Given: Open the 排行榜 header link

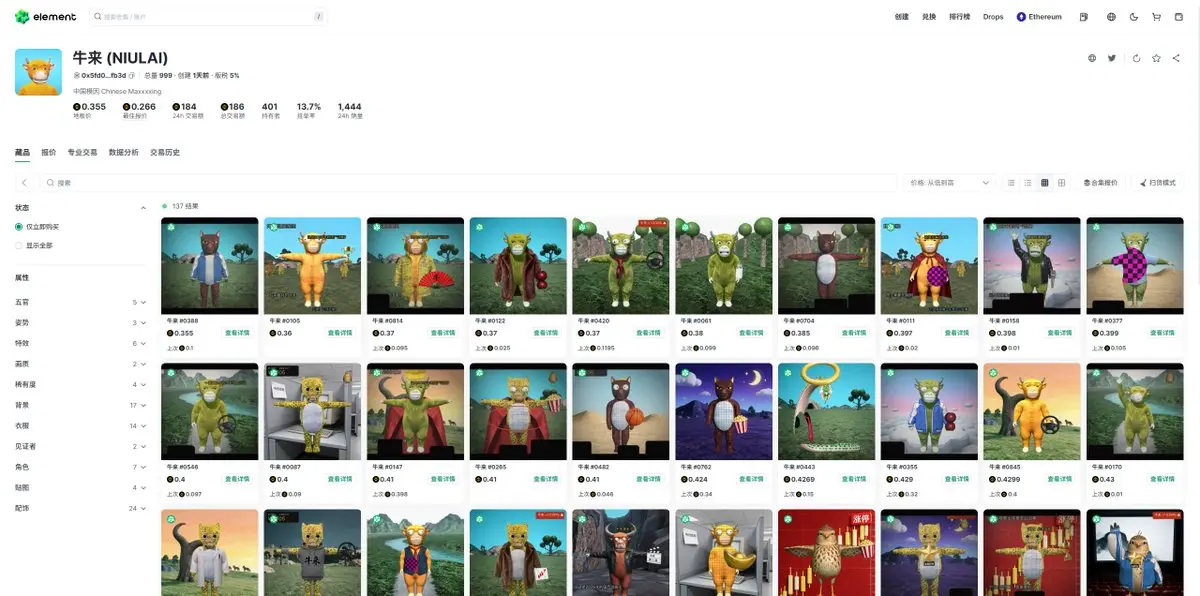Looking at the screenshot, I should tap(959, 17).
